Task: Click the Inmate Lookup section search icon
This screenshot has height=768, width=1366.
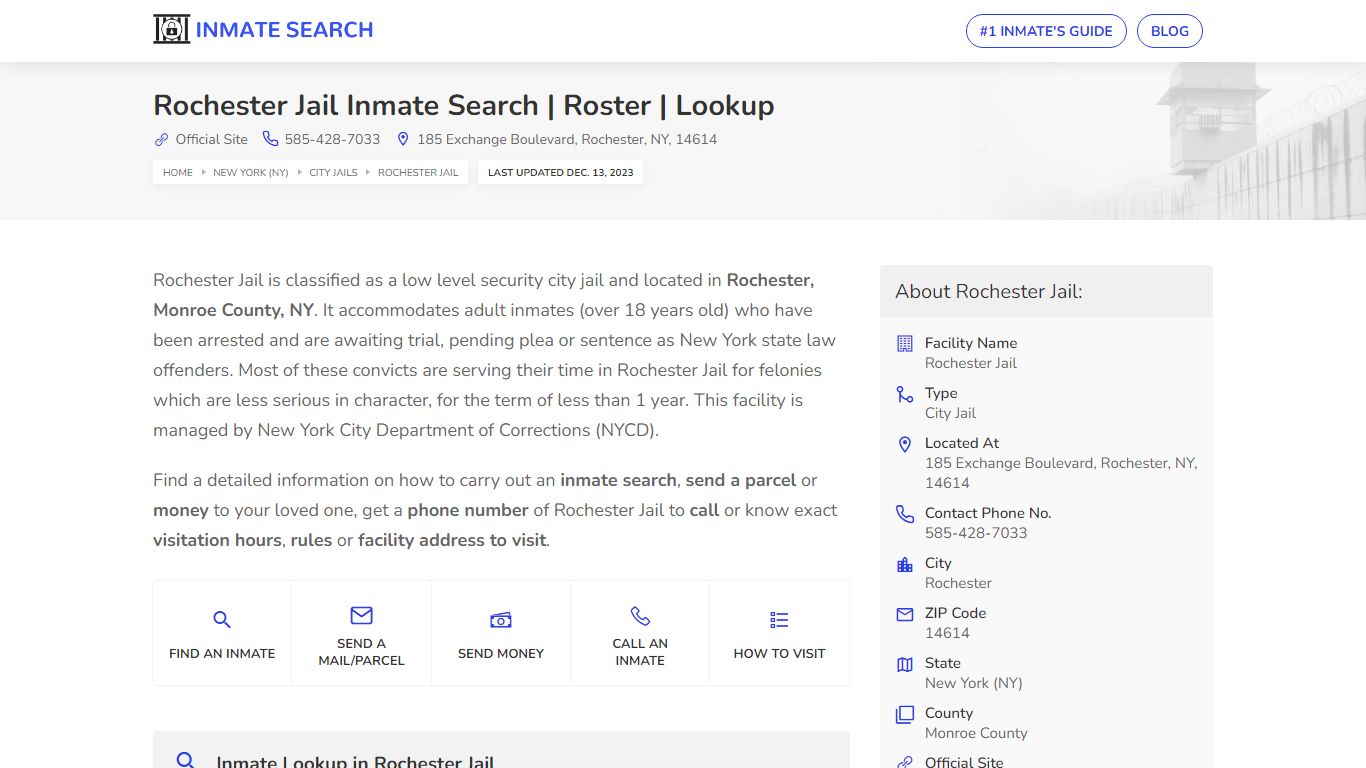Action: (185, 761)
